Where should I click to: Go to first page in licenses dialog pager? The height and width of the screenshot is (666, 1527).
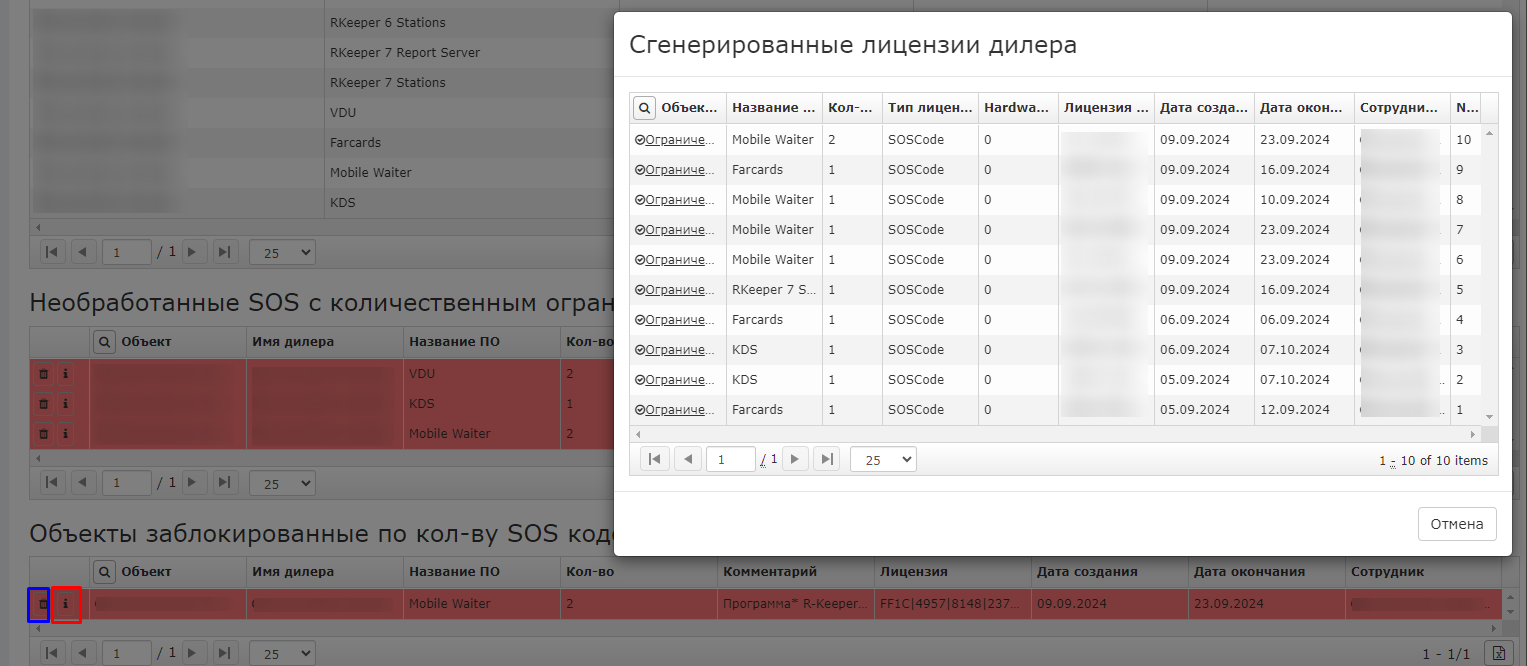click(654, 459)
